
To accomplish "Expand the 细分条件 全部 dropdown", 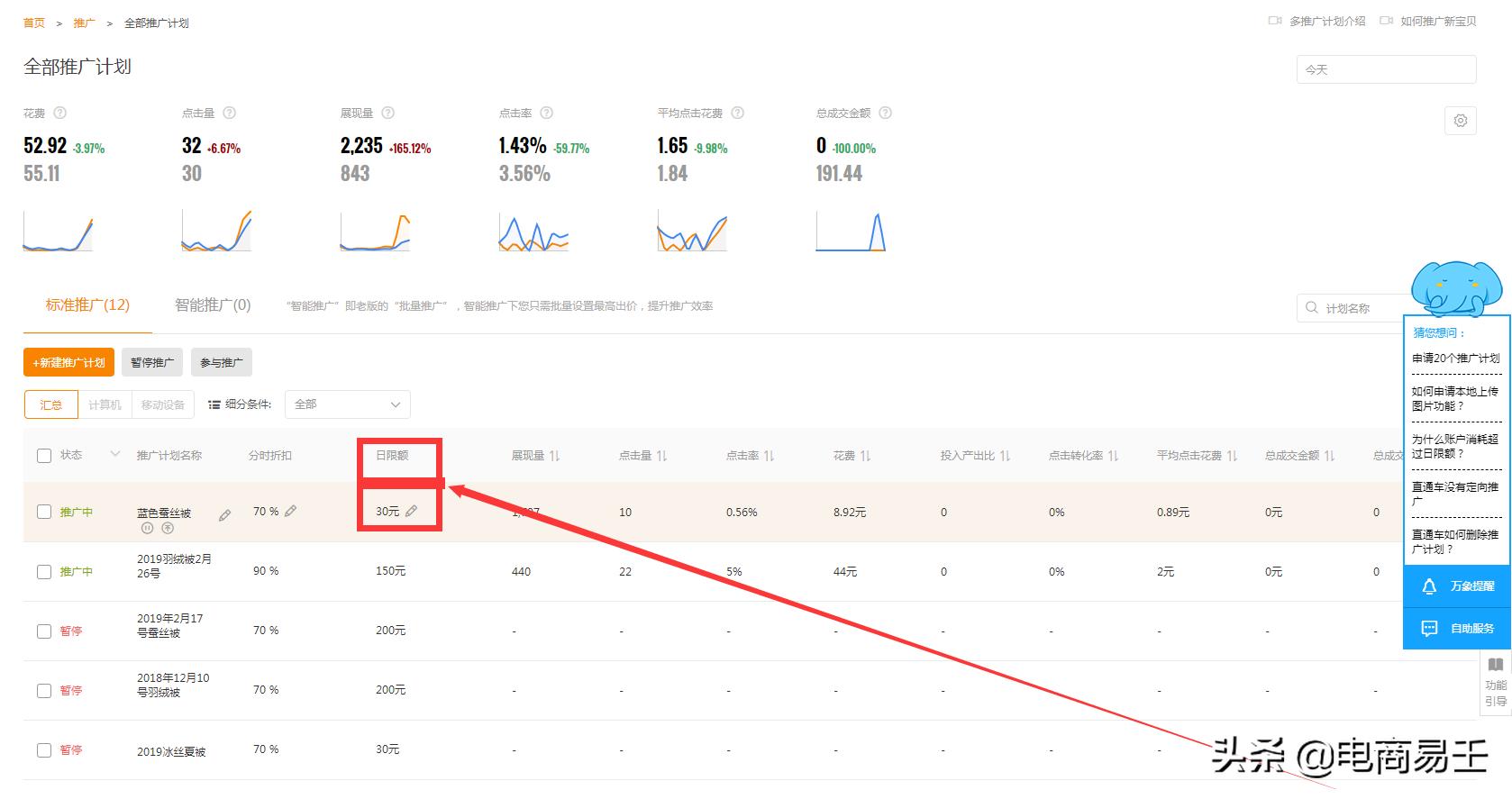I will 347,404.
